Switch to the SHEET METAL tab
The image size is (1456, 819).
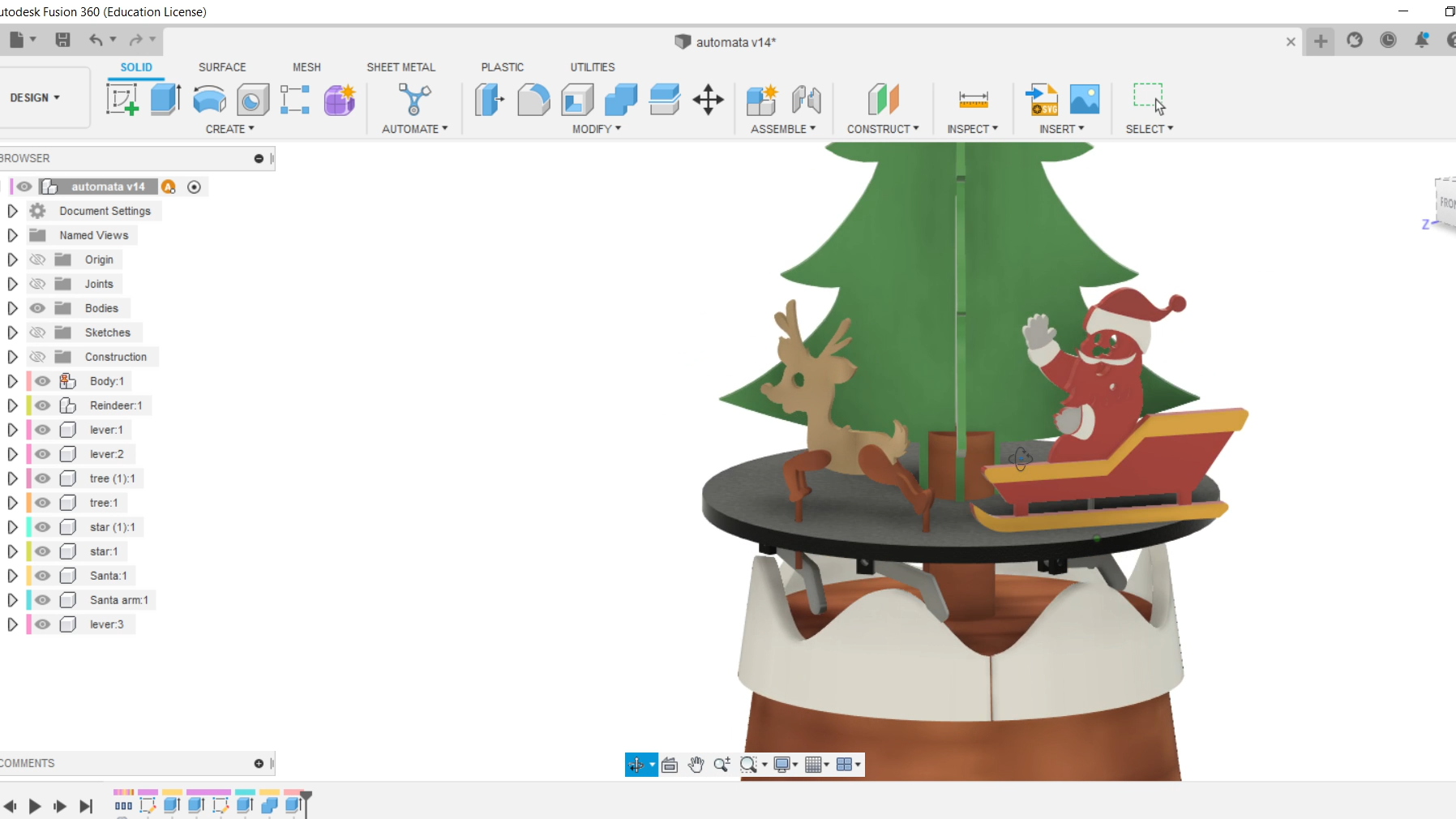[x=400, y=67]
